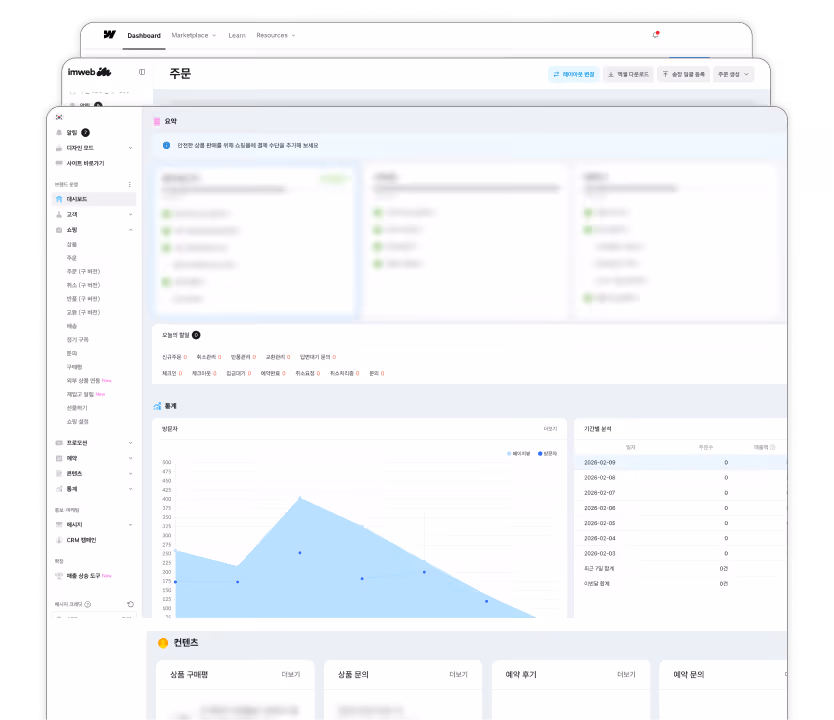834x720 pixels.
Task: Open 쇼핑 설정 in sidebar
Action: 78,421
